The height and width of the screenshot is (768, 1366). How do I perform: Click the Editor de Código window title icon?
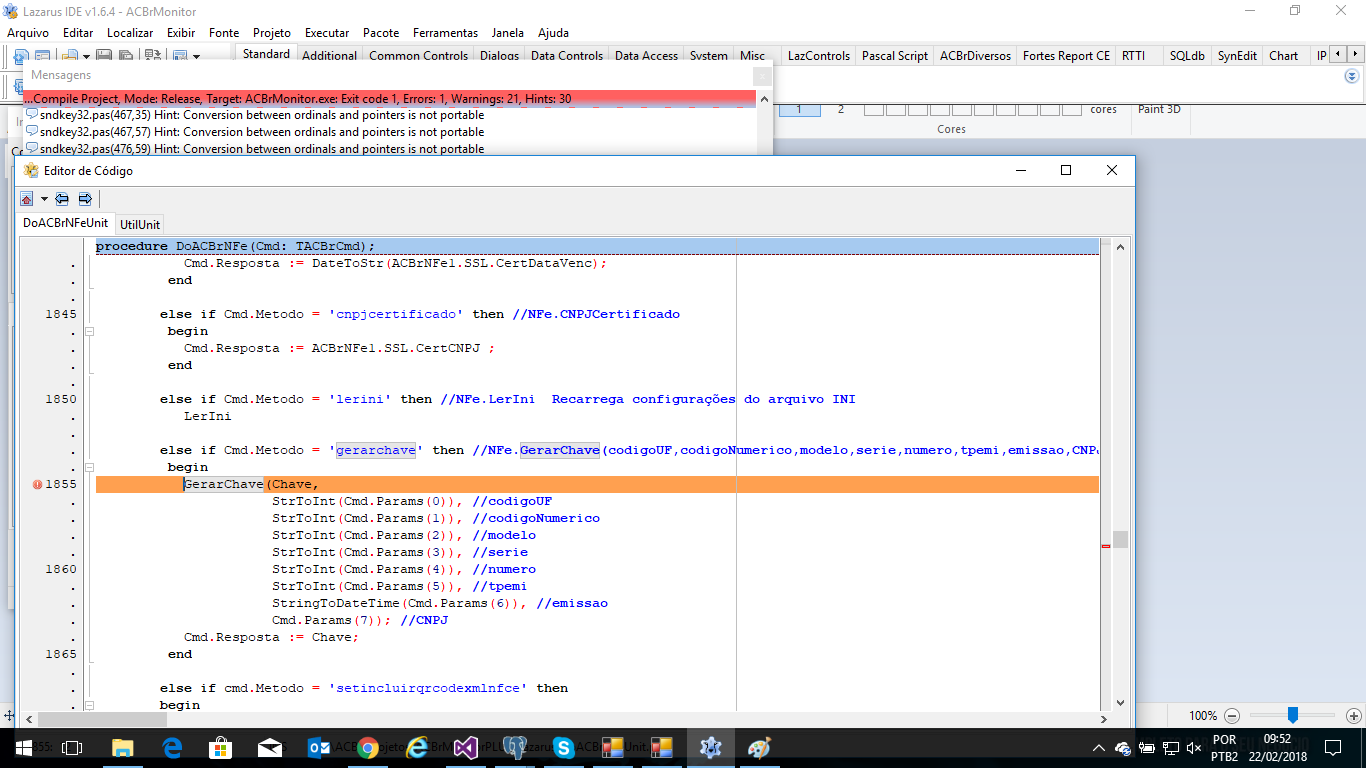pyautogui.click(x=31, y=170)
